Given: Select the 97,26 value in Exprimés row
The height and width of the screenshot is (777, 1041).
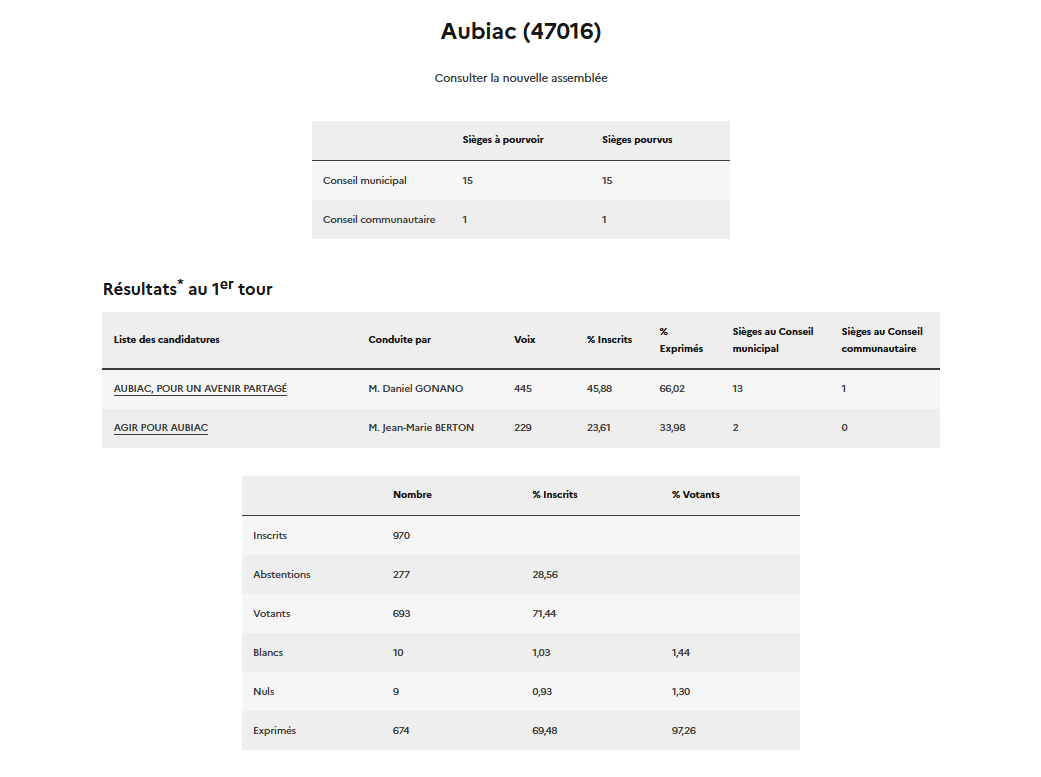Looking at the screenshot, I should (x=684, y=730).
